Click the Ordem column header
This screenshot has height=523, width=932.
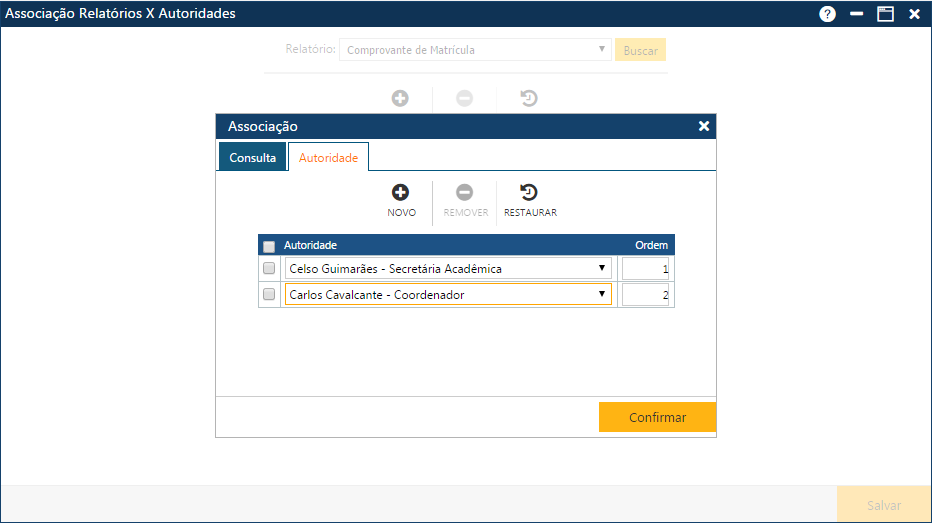[651, 245]
